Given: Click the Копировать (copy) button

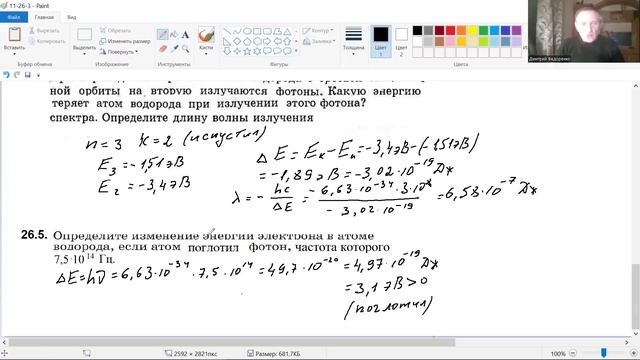Looking at the screenshot, I should pos(47,41).
